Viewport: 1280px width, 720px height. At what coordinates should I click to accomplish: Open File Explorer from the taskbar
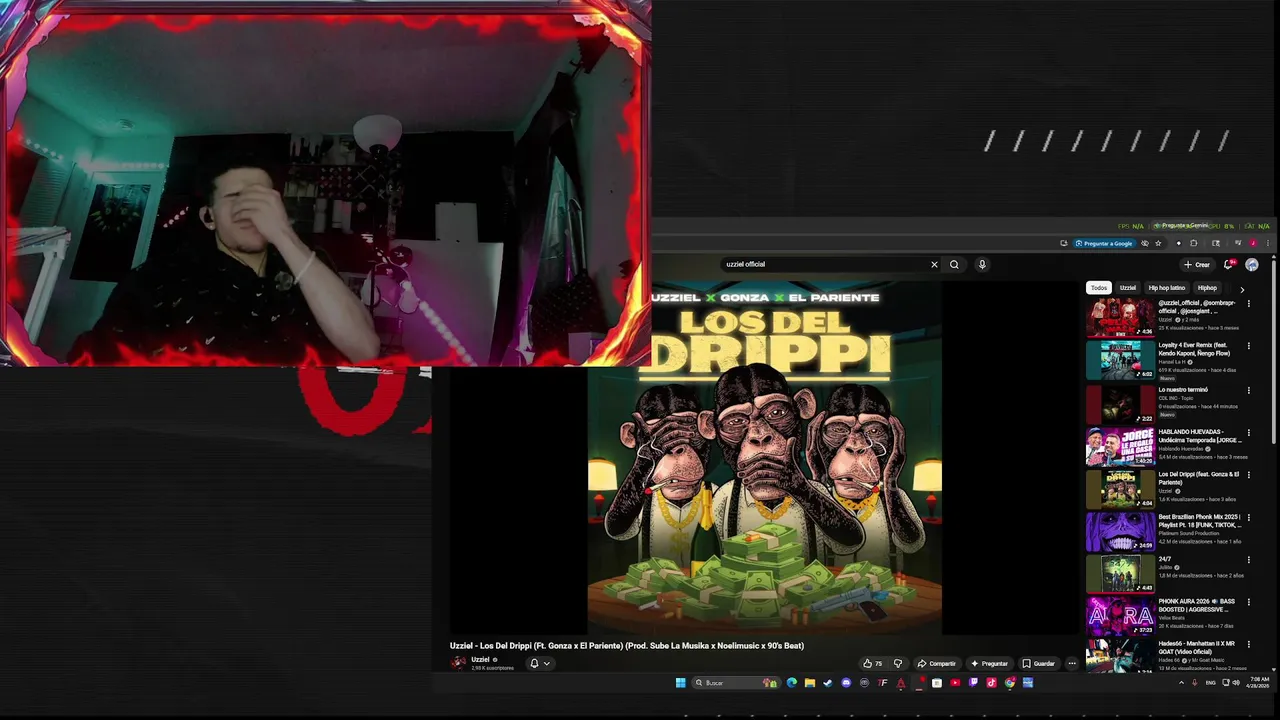point(810,683)
